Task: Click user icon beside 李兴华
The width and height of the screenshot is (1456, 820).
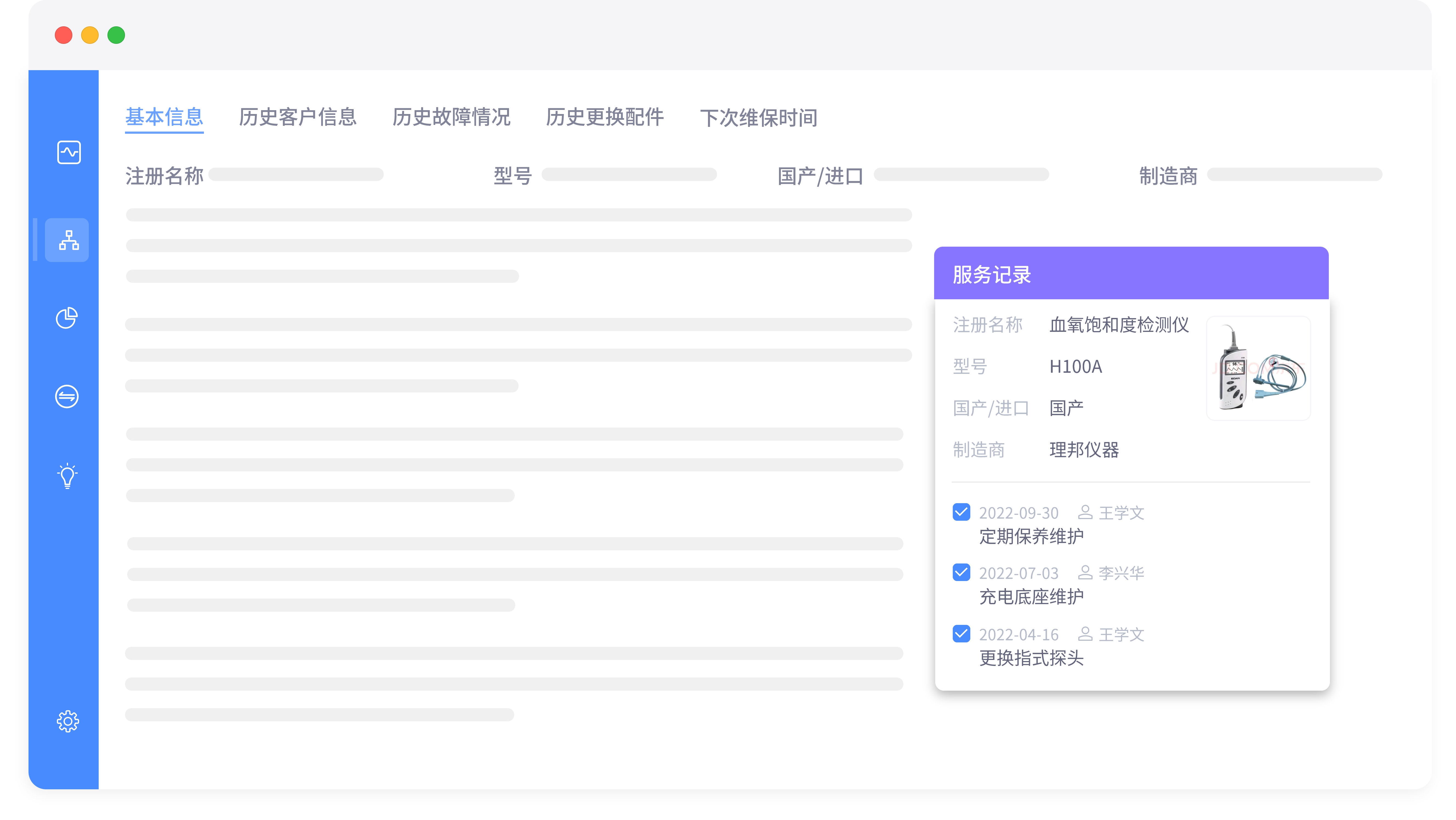Action: [1085, 573]
